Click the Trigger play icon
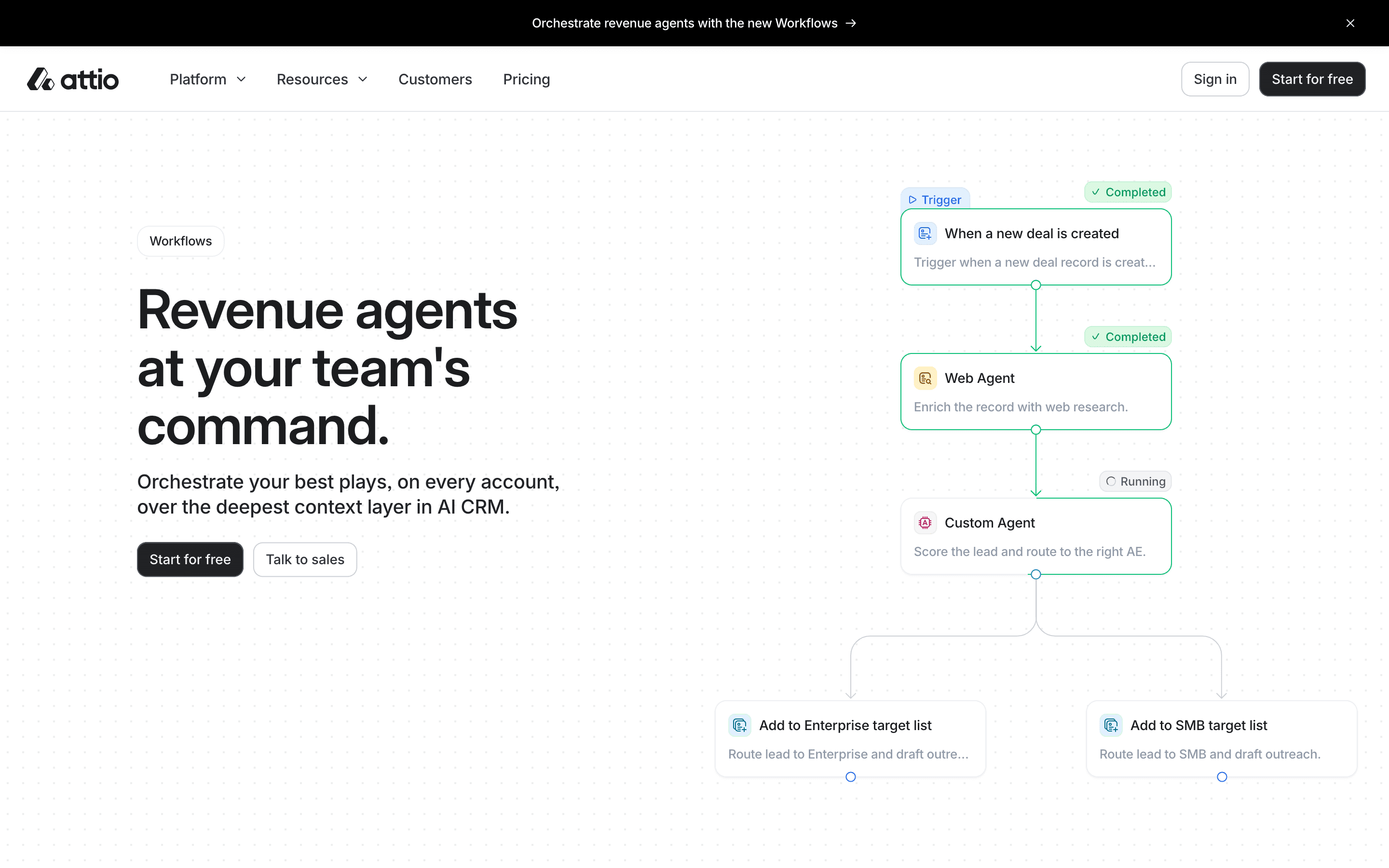The image size is (1389, 868). point(912,200)
